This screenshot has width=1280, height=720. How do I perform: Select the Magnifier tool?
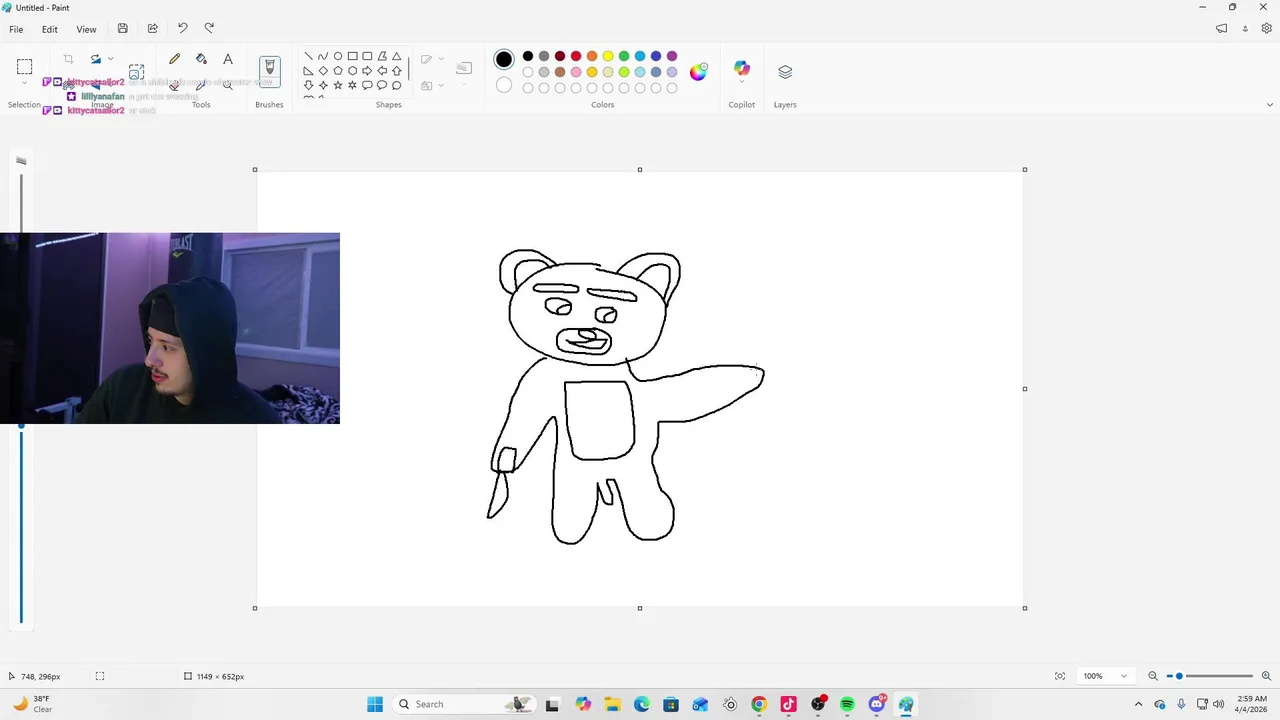click(228, 85)
